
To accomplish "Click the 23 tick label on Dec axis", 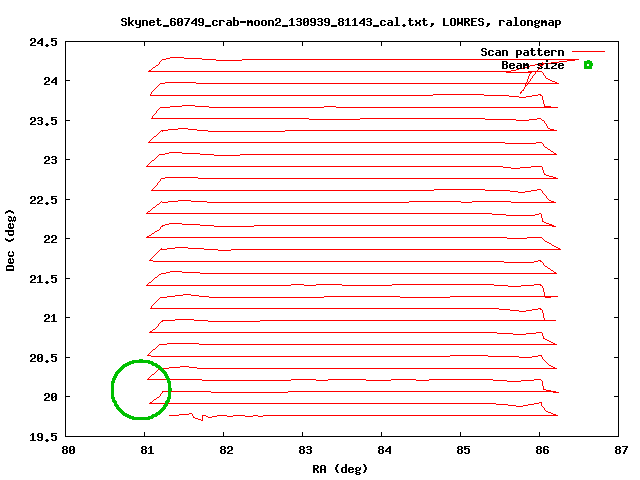I will pyautogui.click(x=51, y=160).
